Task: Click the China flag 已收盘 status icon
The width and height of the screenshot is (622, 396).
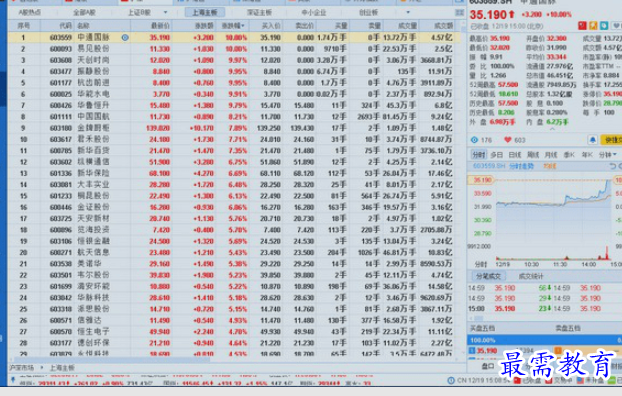Action: (x=516, y=381)
